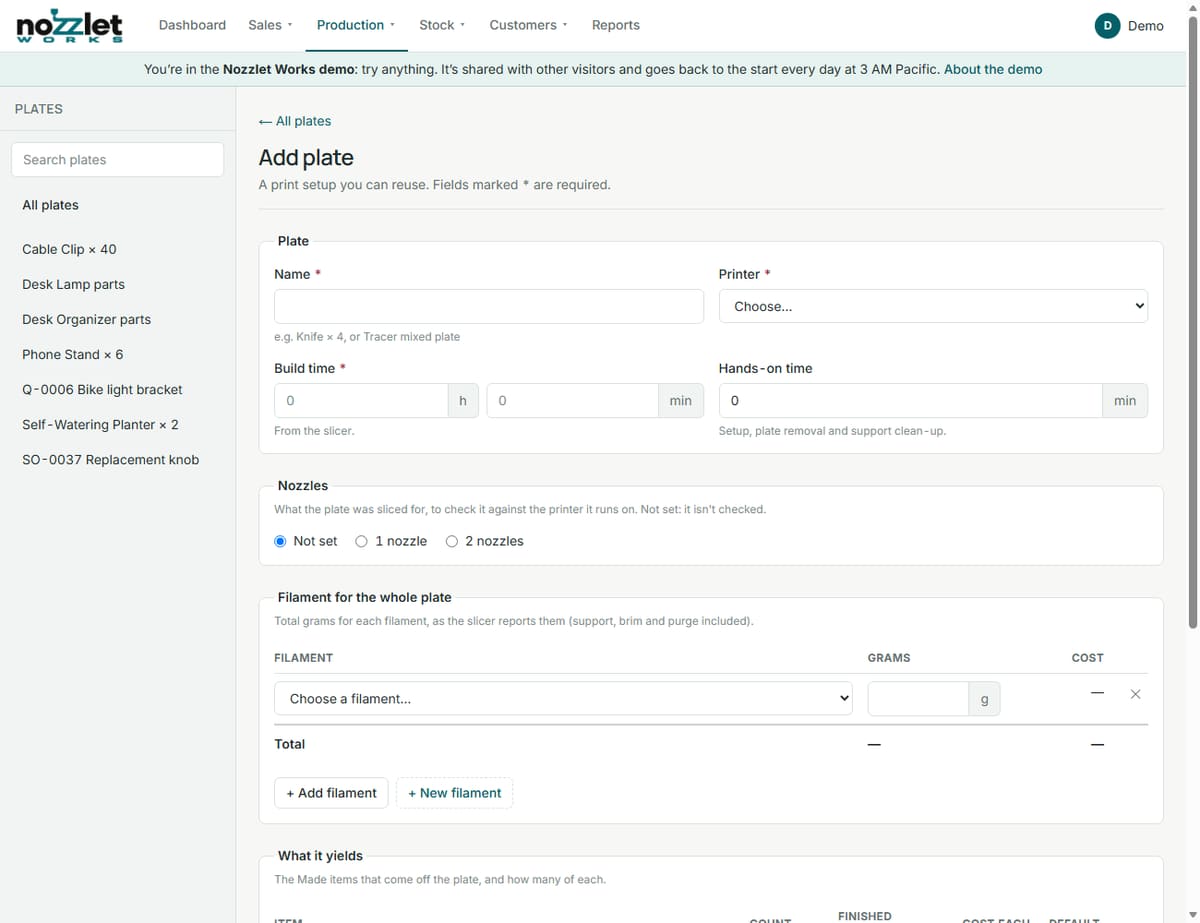Open the Printer dropdown
This screenshot has height=923, width=1200.
coord(933,306)
